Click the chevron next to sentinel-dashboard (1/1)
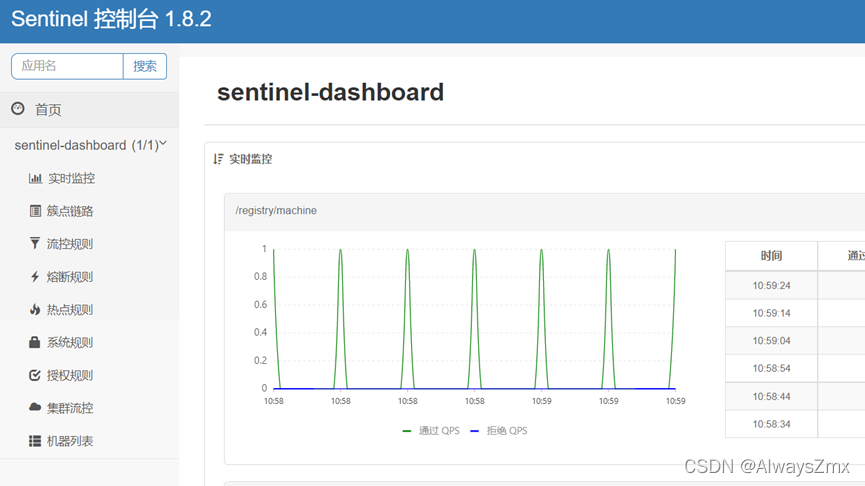Viewport: 865px width, 486px height. coord(163,143)
